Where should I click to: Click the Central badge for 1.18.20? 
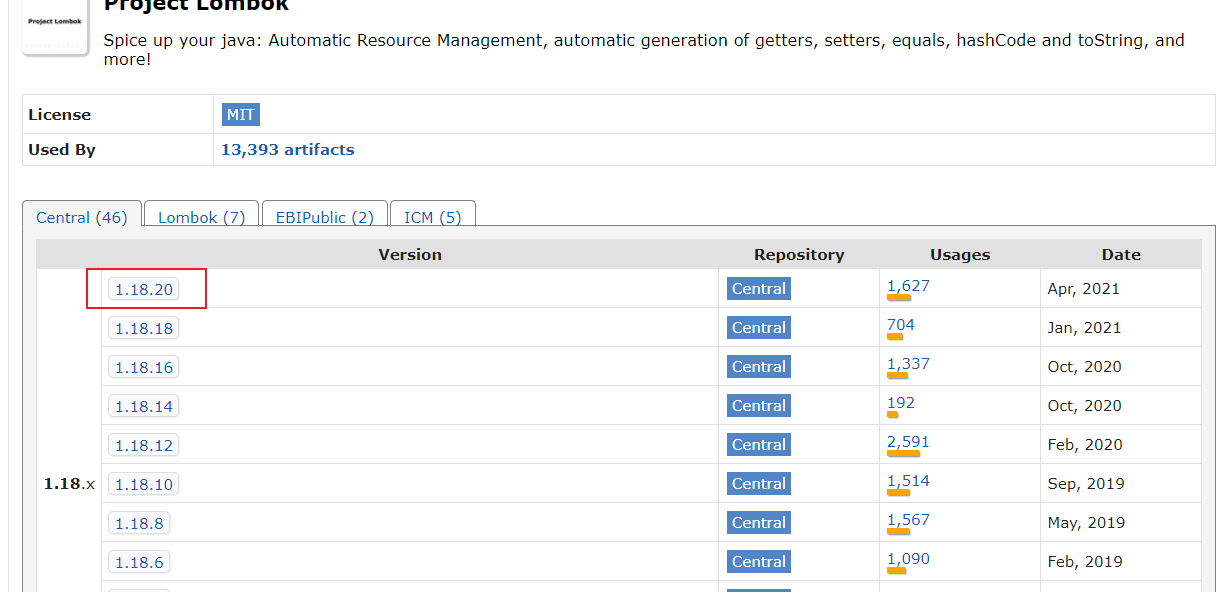pyautogui.click(x=759, y=289)
